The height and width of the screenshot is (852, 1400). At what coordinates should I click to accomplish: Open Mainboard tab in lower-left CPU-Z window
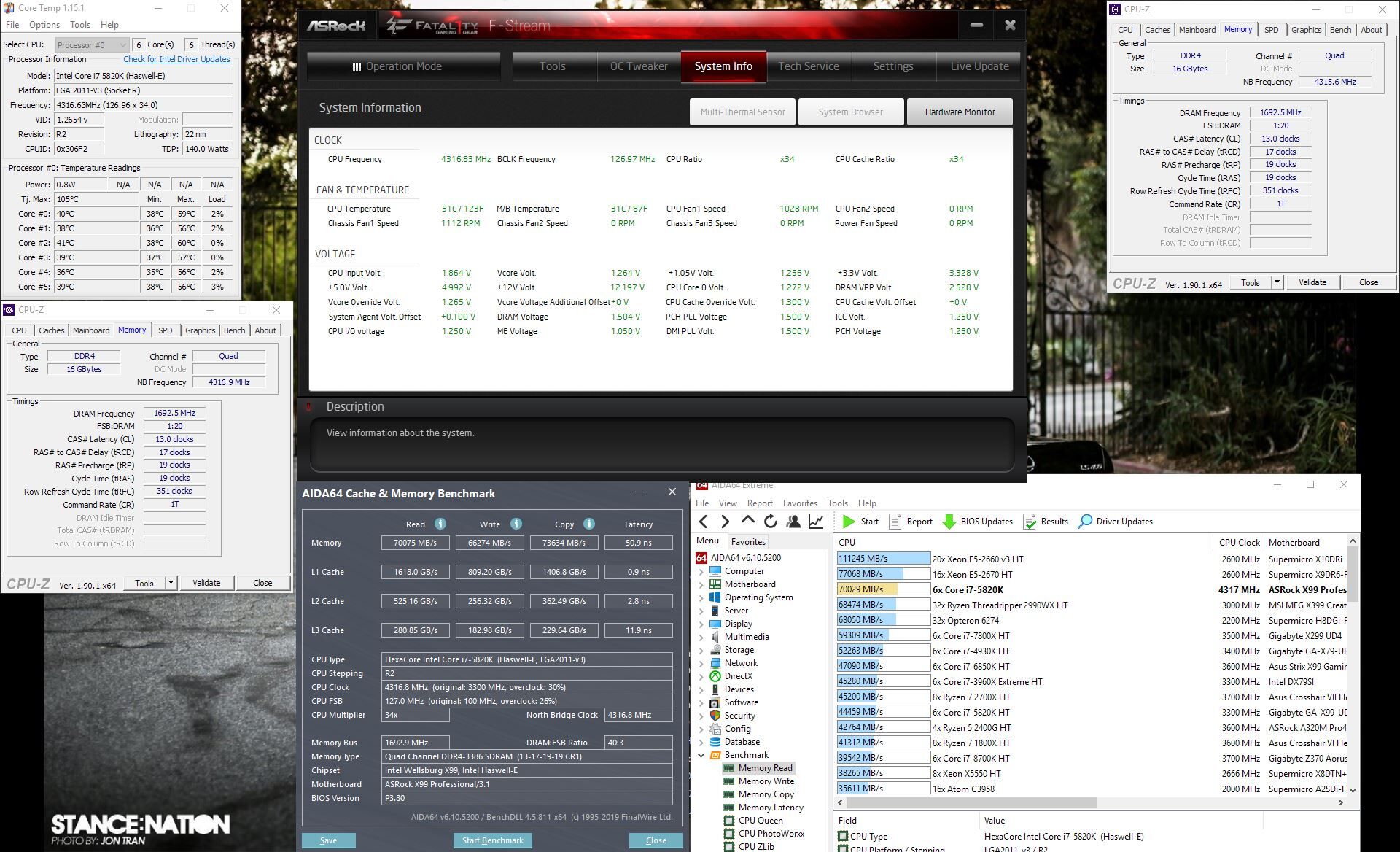(91, 330)
